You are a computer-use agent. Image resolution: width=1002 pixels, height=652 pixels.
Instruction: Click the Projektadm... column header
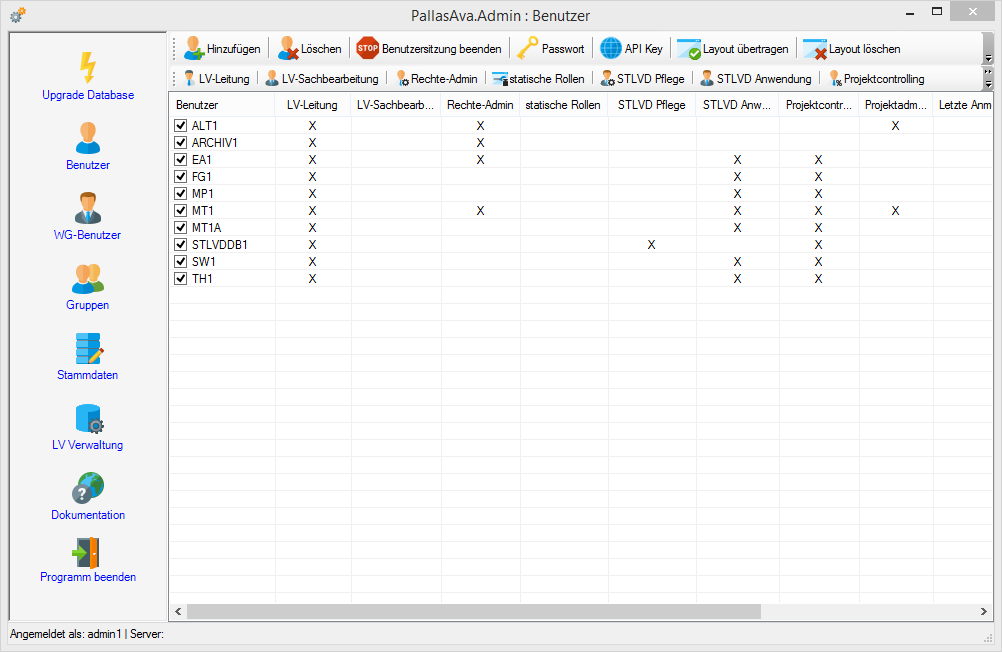896,105
